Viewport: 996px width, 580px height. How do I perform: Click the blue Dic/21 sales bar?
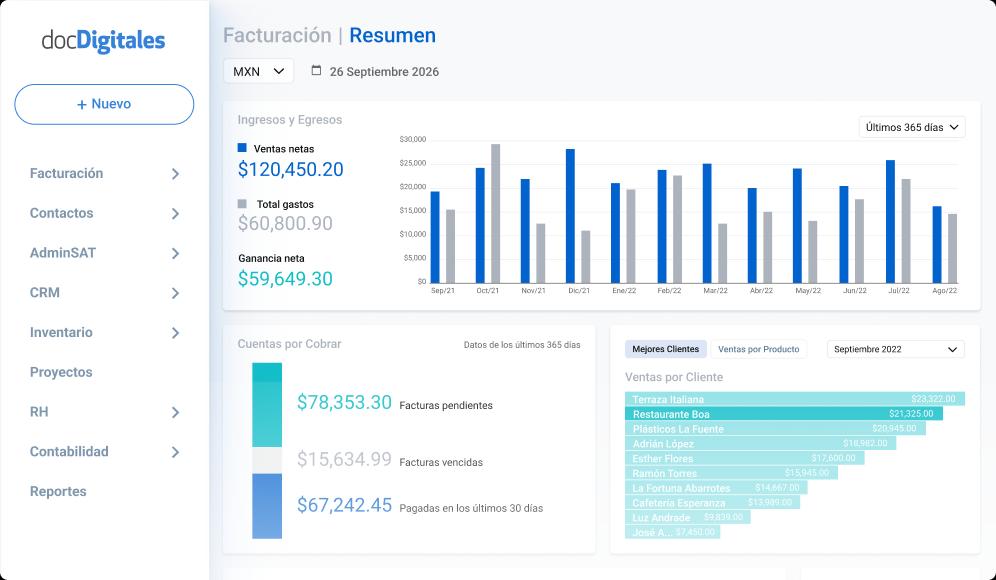click(570, 216)
